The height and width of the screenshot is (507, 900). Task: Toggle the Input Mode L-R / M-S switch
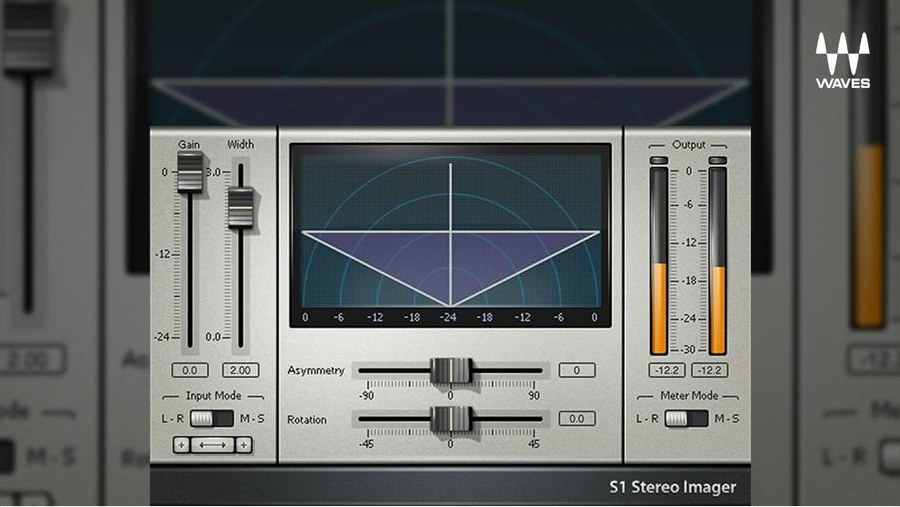(x=212, y=419)
